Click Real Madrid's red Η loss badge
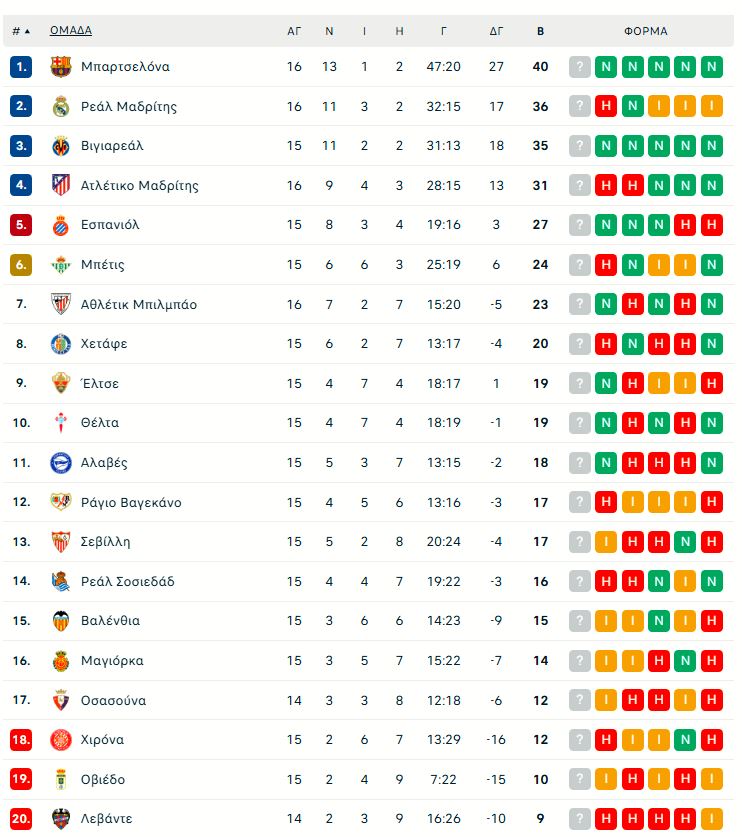This screenshot has height=837, width=742. tap(606, 107)
